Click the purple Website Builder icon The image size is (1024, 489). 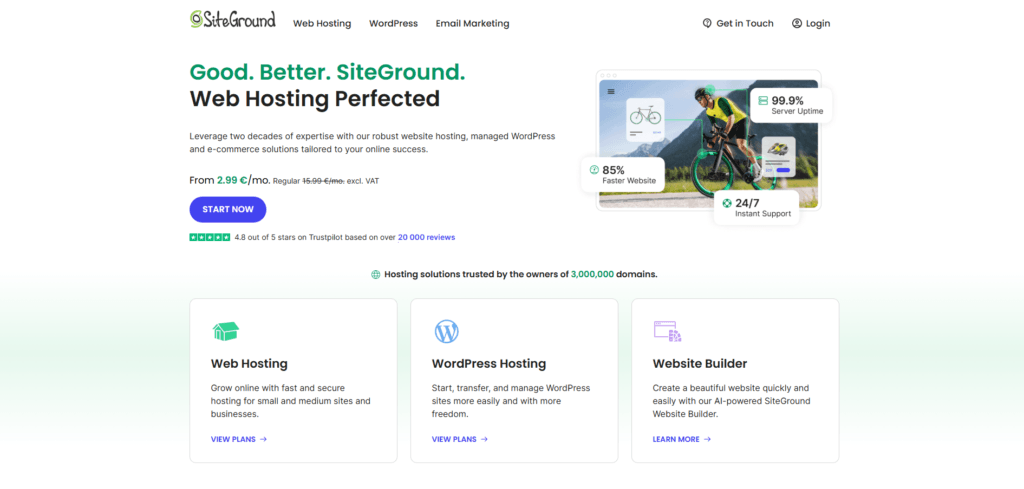click(x=667, y=331)
